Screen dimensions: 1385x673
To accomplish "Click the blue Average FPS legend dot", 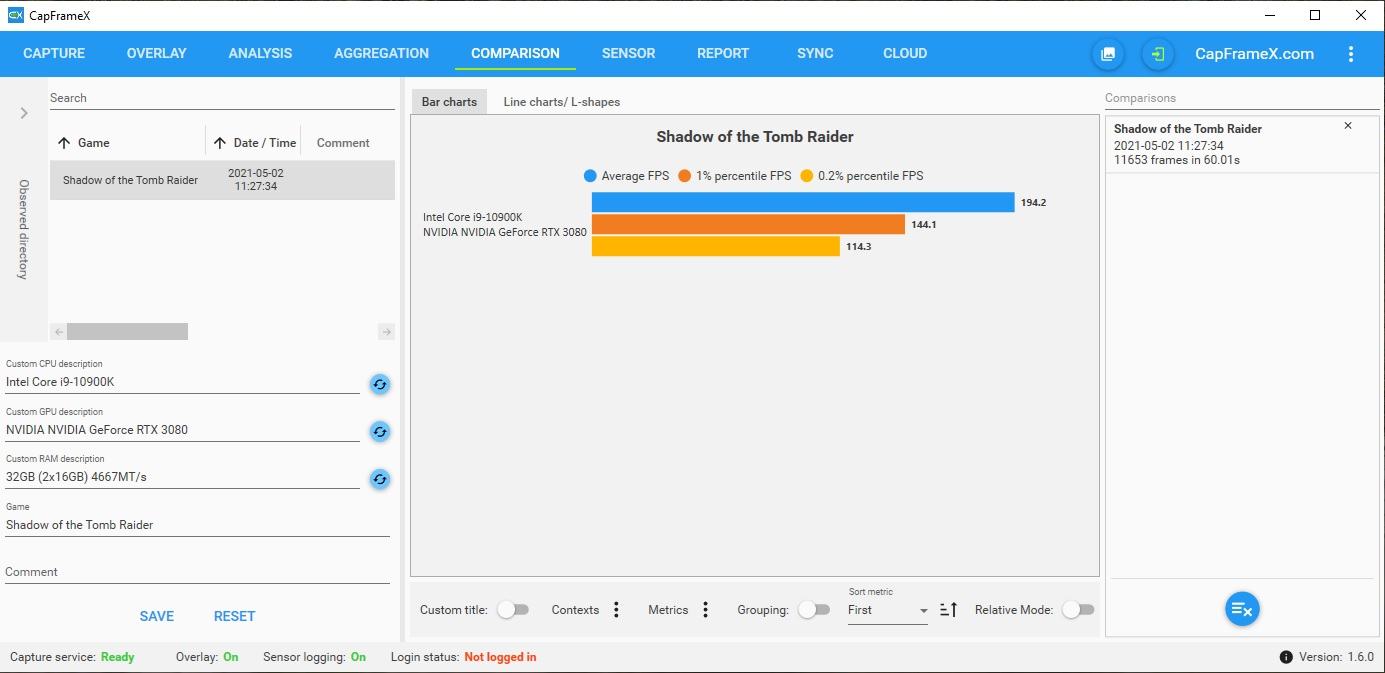I will [590, 176].
